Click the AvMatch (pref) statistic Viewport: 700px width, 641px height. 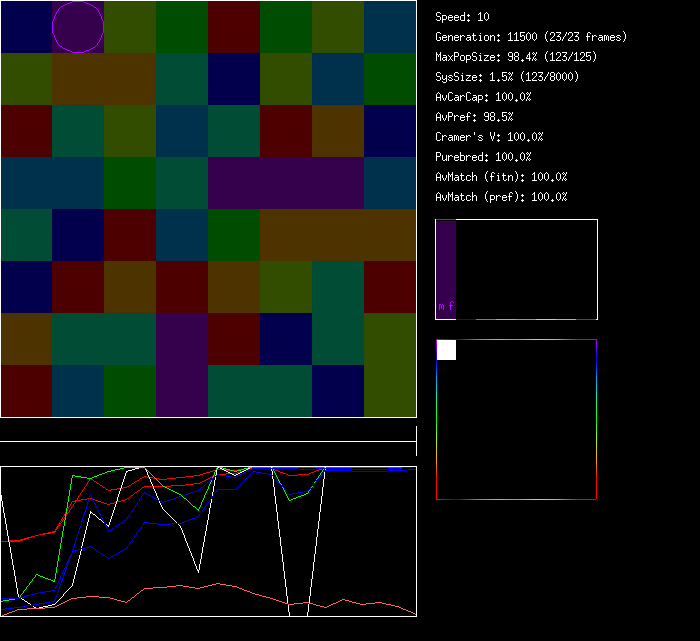[501, 197]
